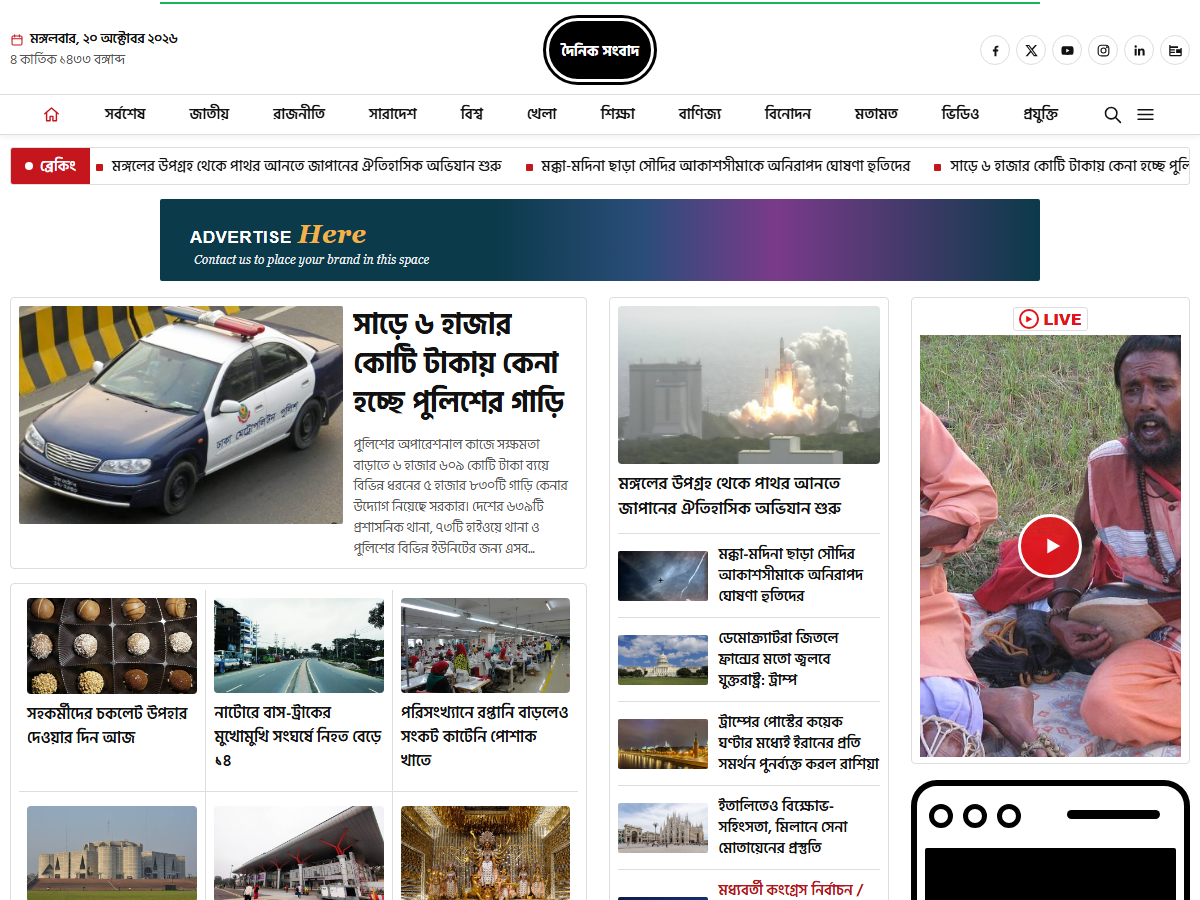Open the parliament building story image

click(x=112, y=852)
